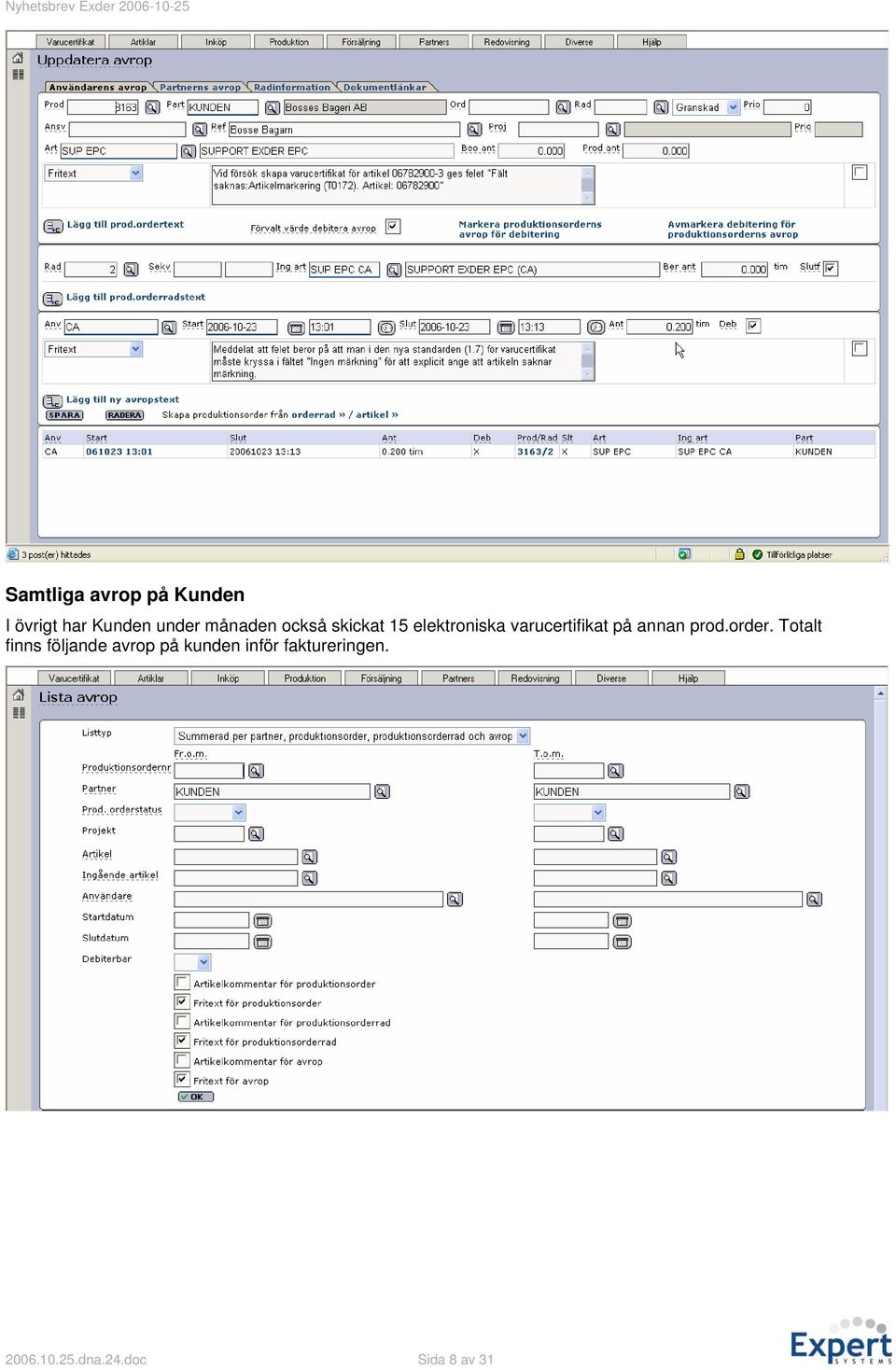
Task: Switch to the Radinformation tab
Action: pyautogui.click(x=291, y=88)
